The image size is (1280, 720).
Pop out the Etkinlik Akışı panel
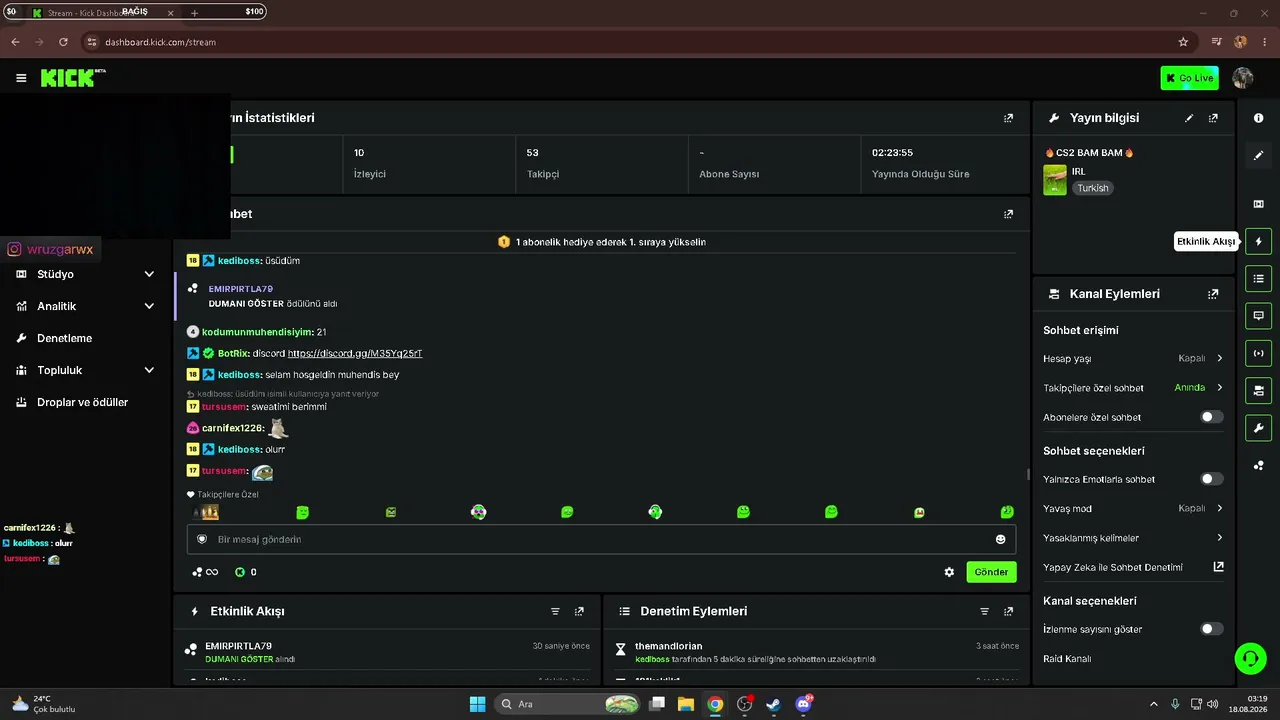click(x=579, y=611)
